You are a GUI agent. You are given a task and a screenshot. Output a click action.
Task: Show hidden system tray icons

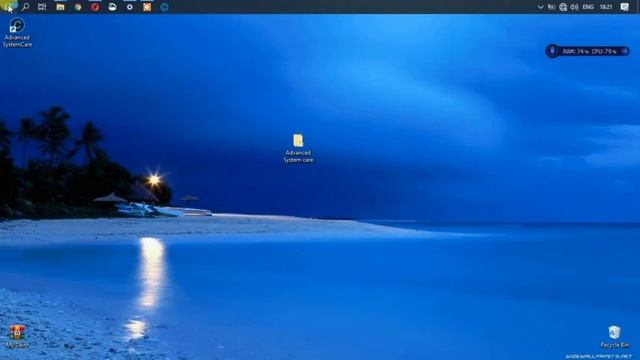(x=540, y=7)
